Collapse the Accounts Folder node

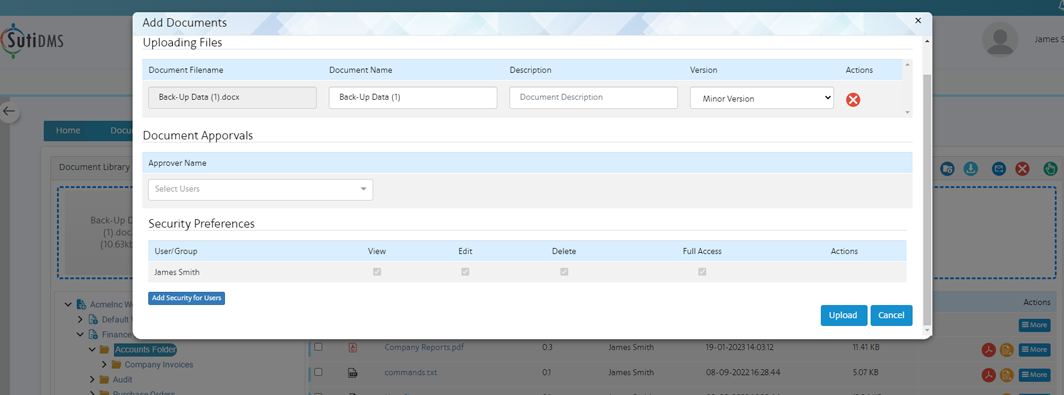coord(92,350)
